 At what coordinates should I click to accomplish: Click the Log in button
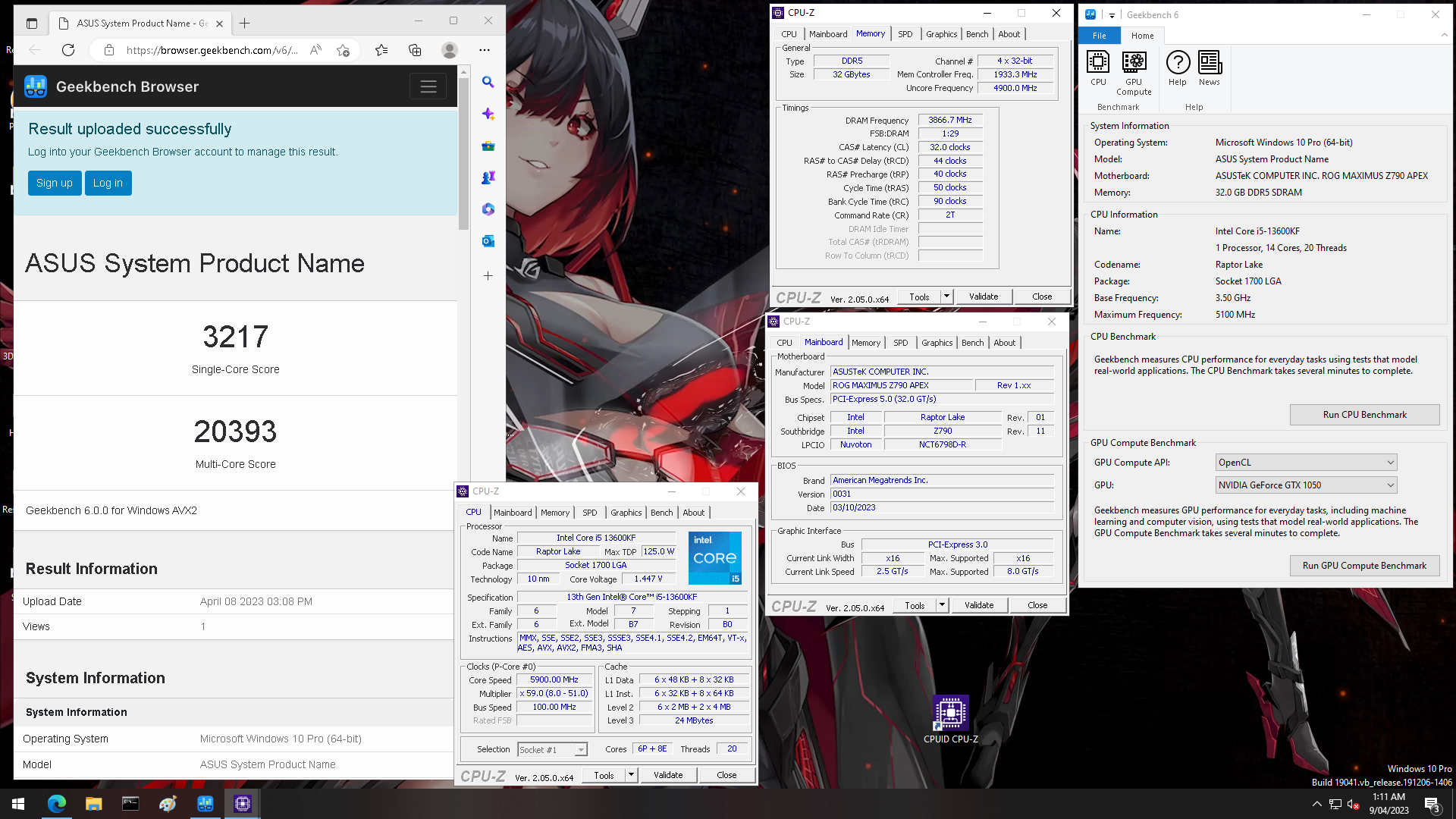108,183
